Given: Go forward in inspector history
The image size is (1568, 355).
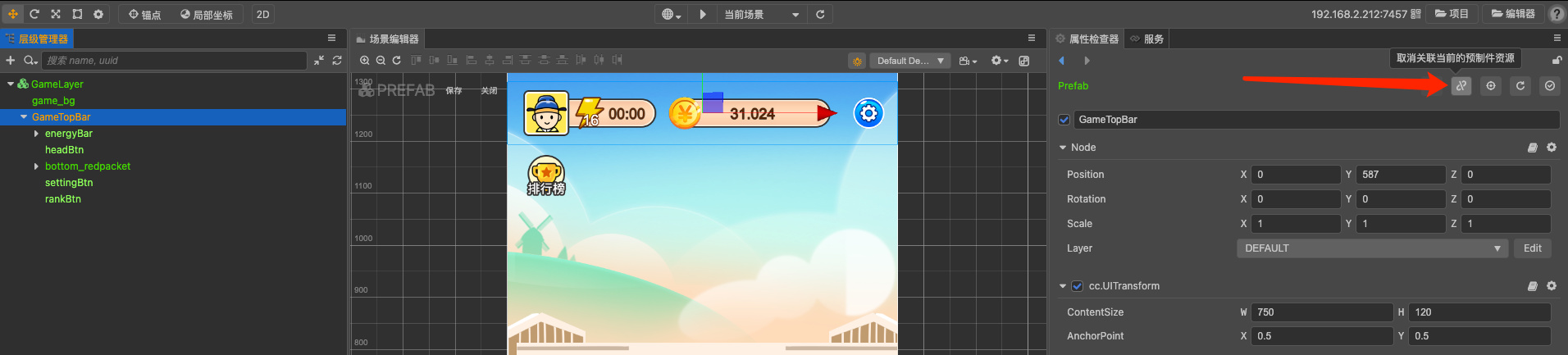Looking at the screenshot, I should coord(1087,61).
